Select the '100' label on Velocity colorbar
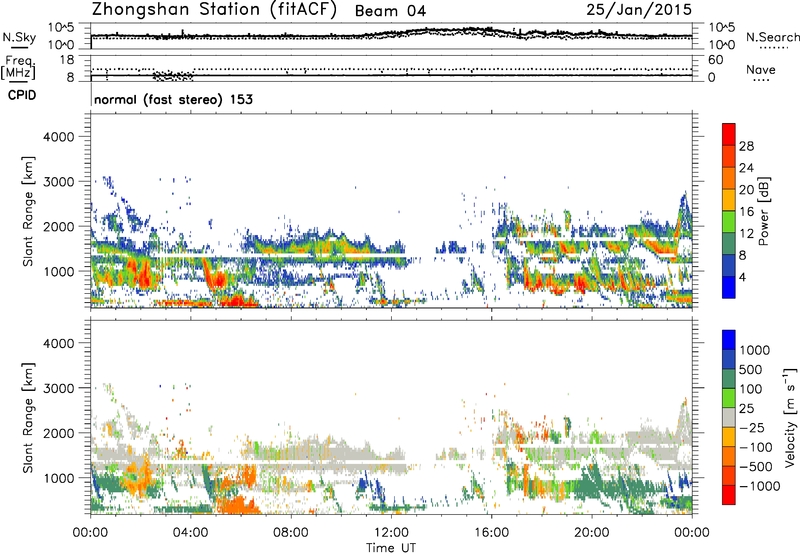The height and width of the screenshot is (554, 800). tap(750, 389)
